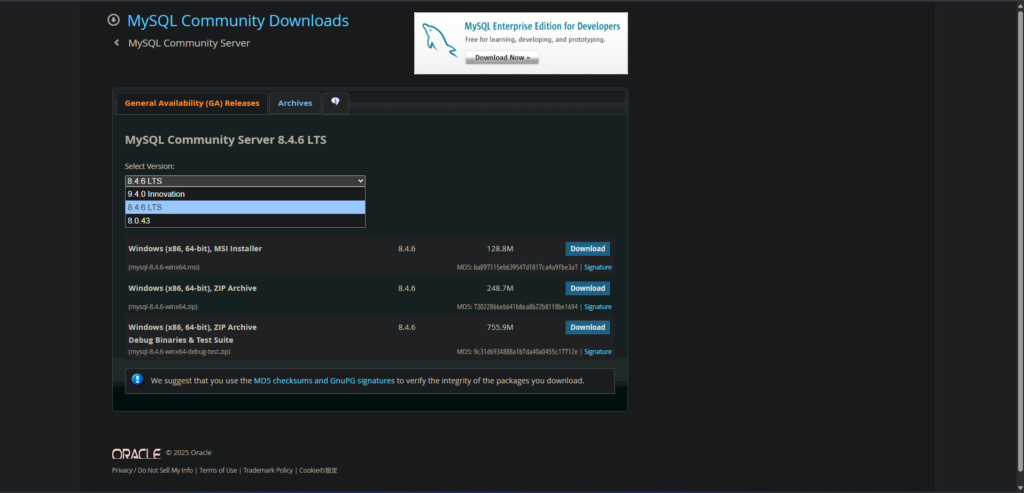This screenshot has height=493, width=1024.
Task: Click the MySQL Community Server 8.4.6 LTS heading
Action: click(225, 140)
